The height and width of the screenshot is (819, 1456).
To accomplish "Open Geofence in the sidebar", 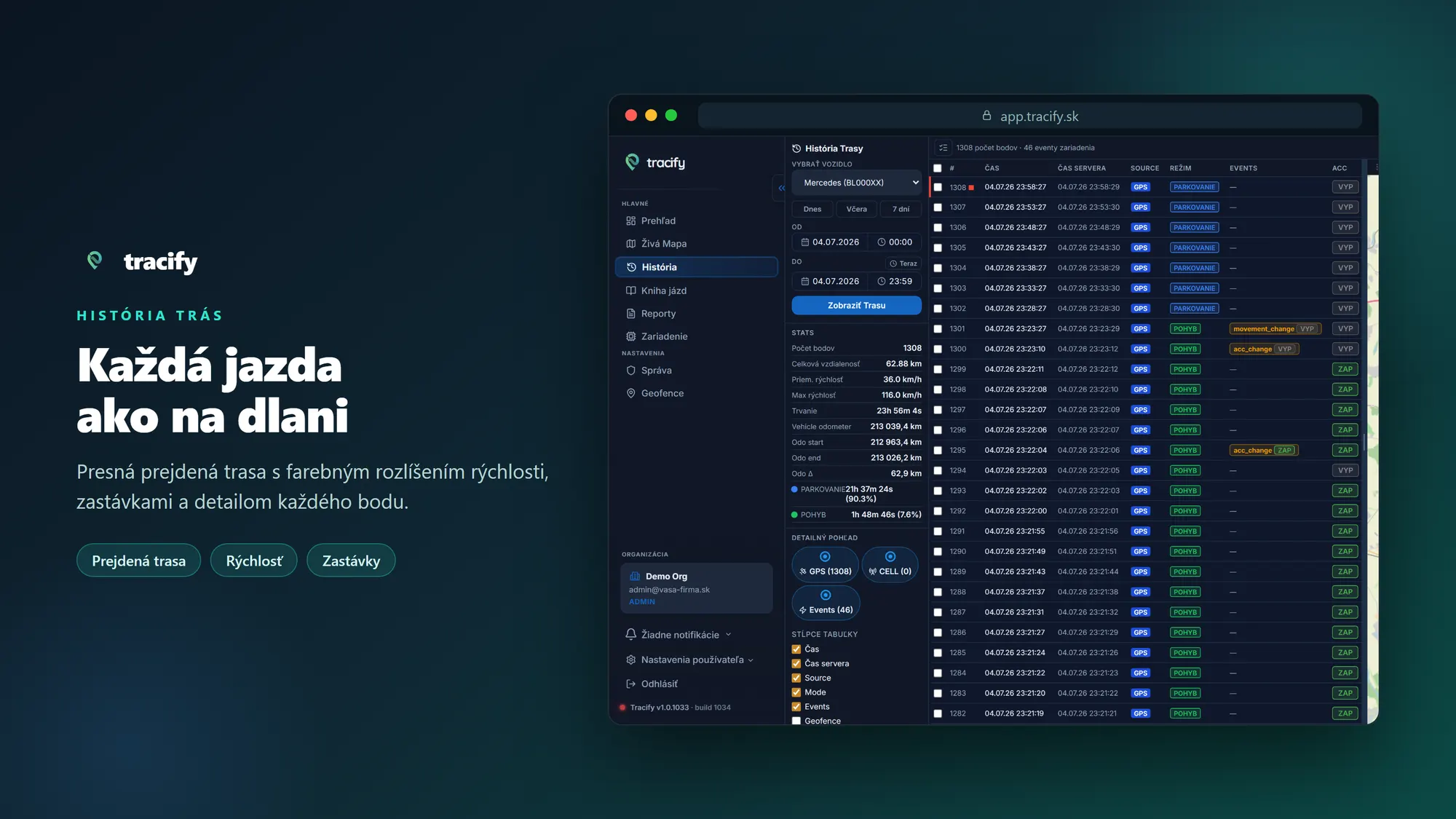I will [697, 393].
